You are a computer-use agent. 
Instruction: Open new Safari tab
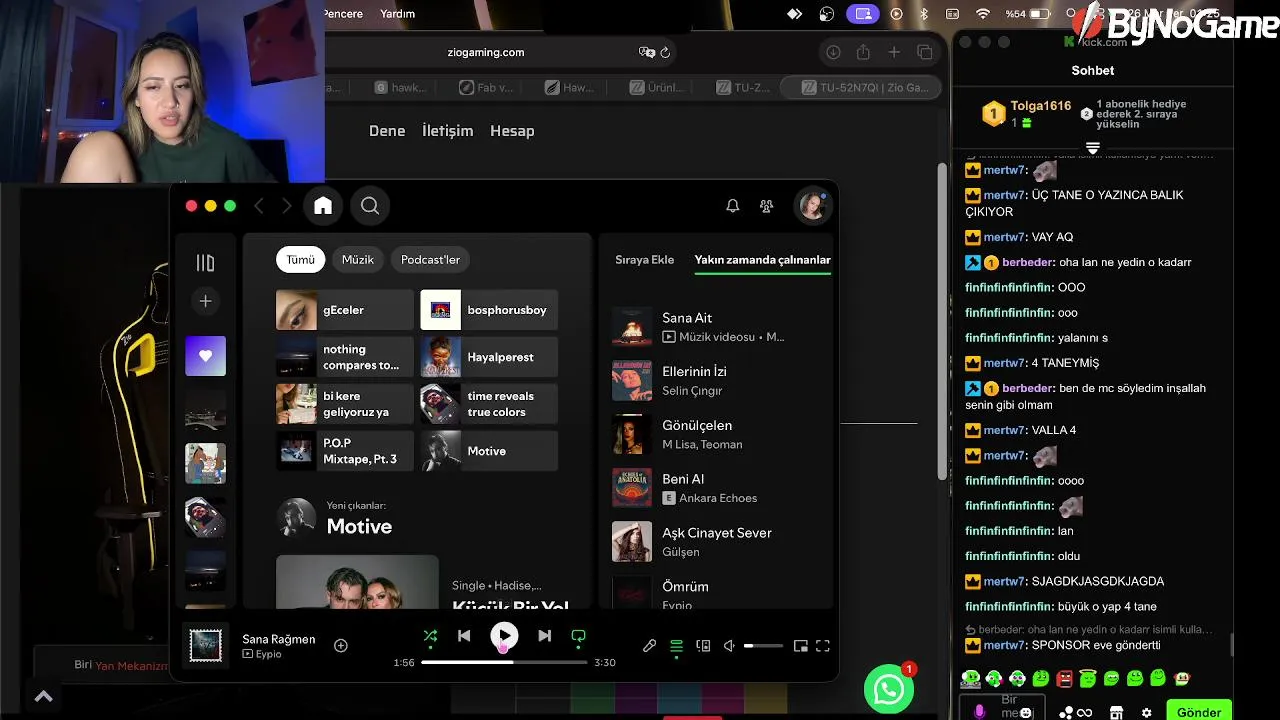tap(894, 52)
